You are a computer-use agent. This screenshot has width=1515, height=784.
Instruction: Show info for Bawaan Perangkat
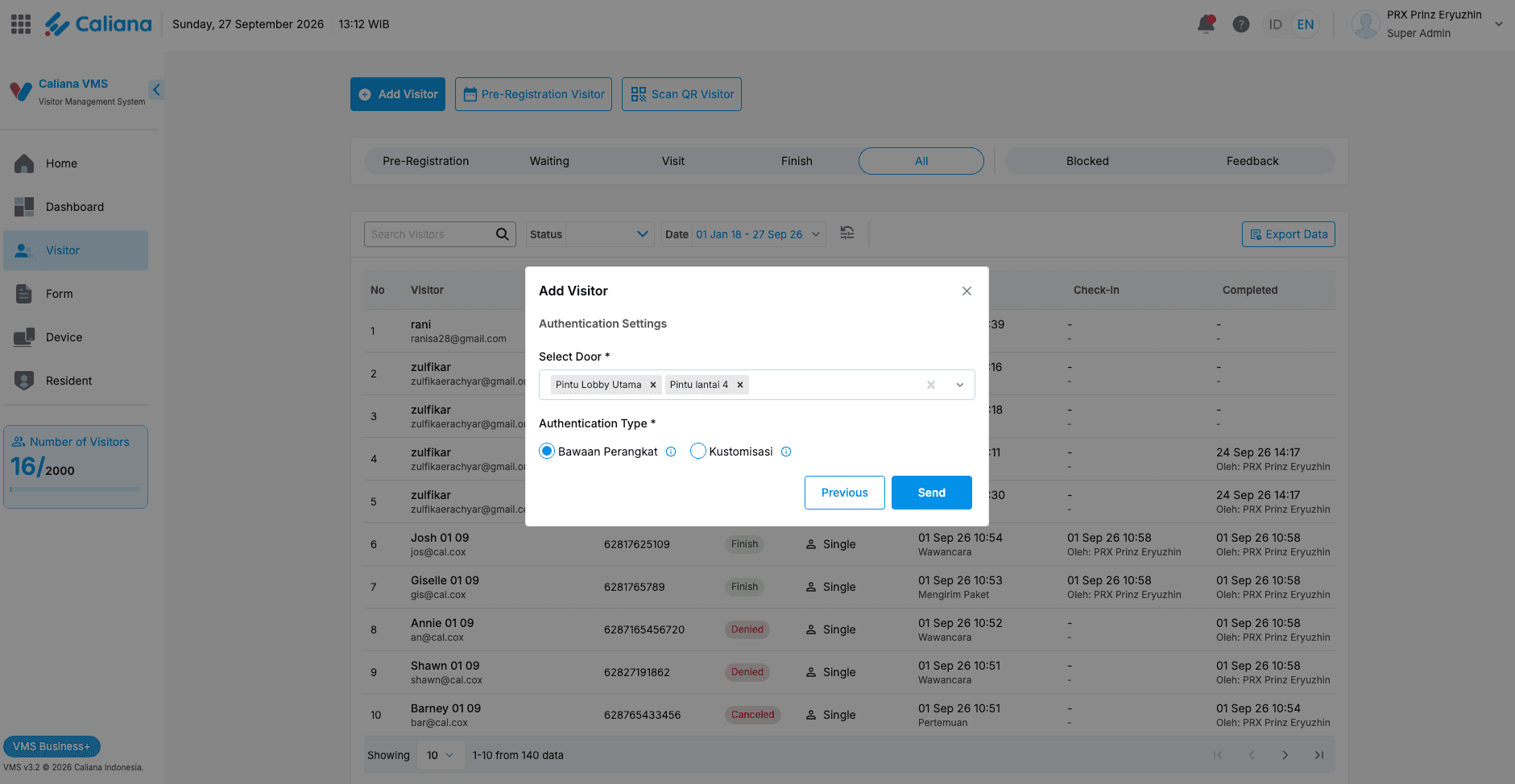click(671, 452)
